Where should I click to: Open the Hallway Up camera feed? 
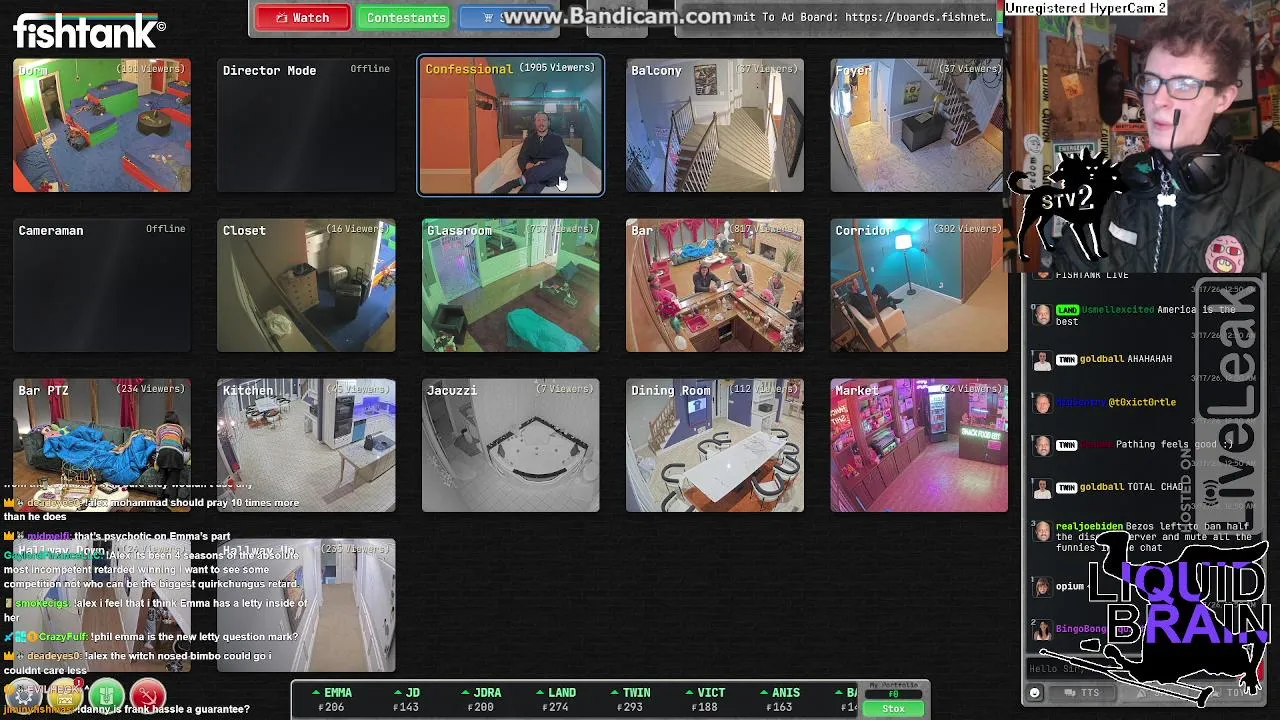click(x=306, y=605)
